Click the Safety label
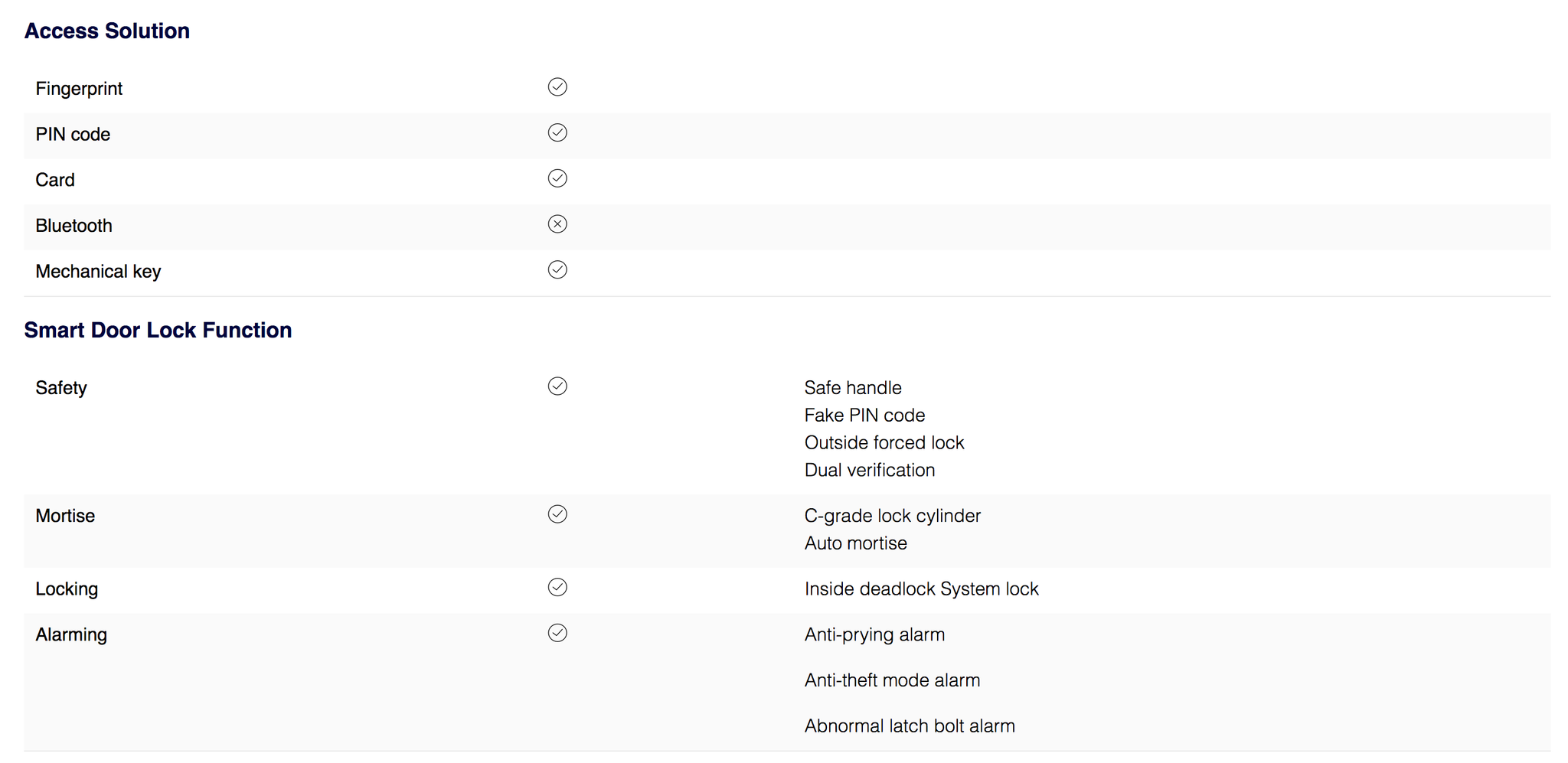The height and width of the screenshot is (763, 1568). [x=61, y=388]
